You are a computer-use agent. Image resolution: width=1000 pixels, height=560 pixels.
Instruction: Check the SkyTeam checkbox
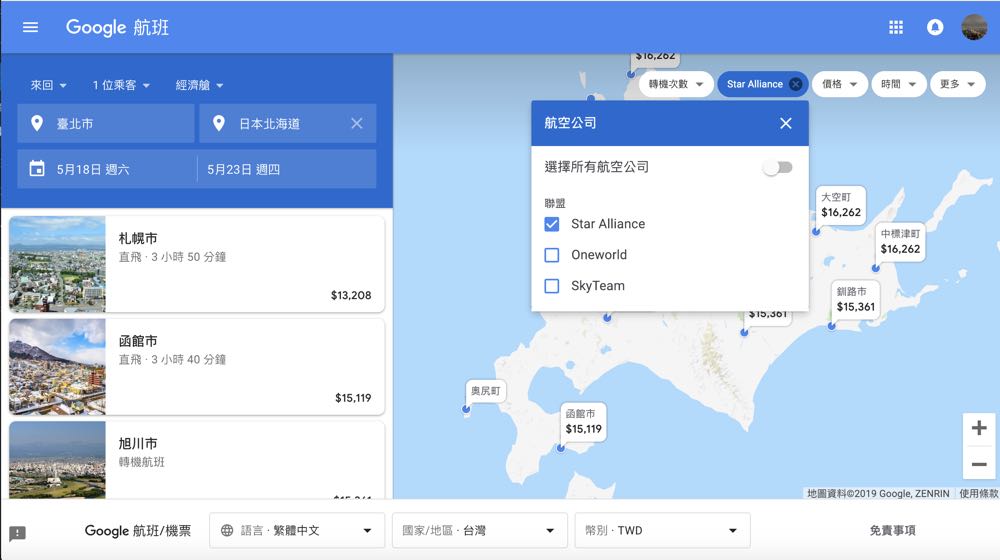[552, 286]
